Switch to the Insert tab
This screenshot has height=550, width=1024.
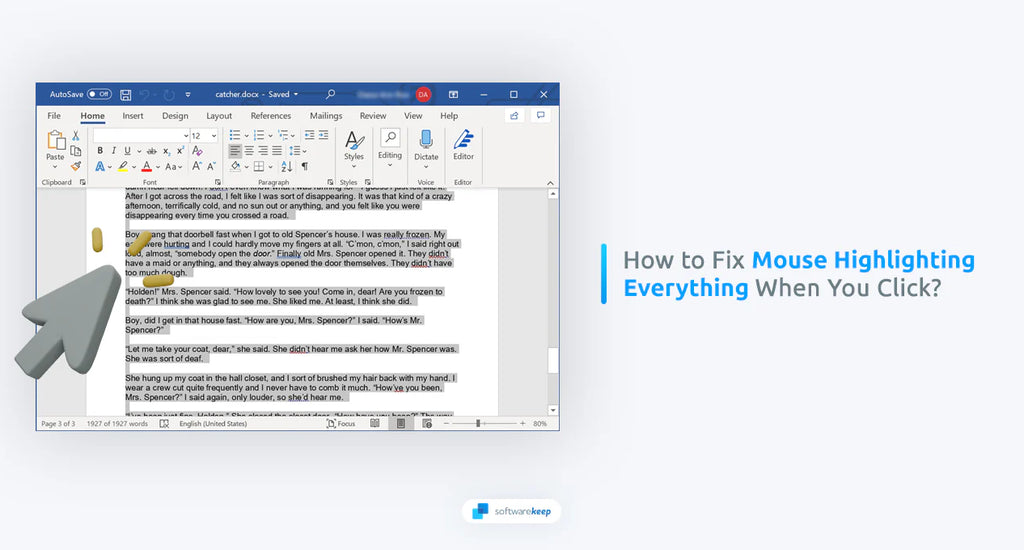(133, 116)
